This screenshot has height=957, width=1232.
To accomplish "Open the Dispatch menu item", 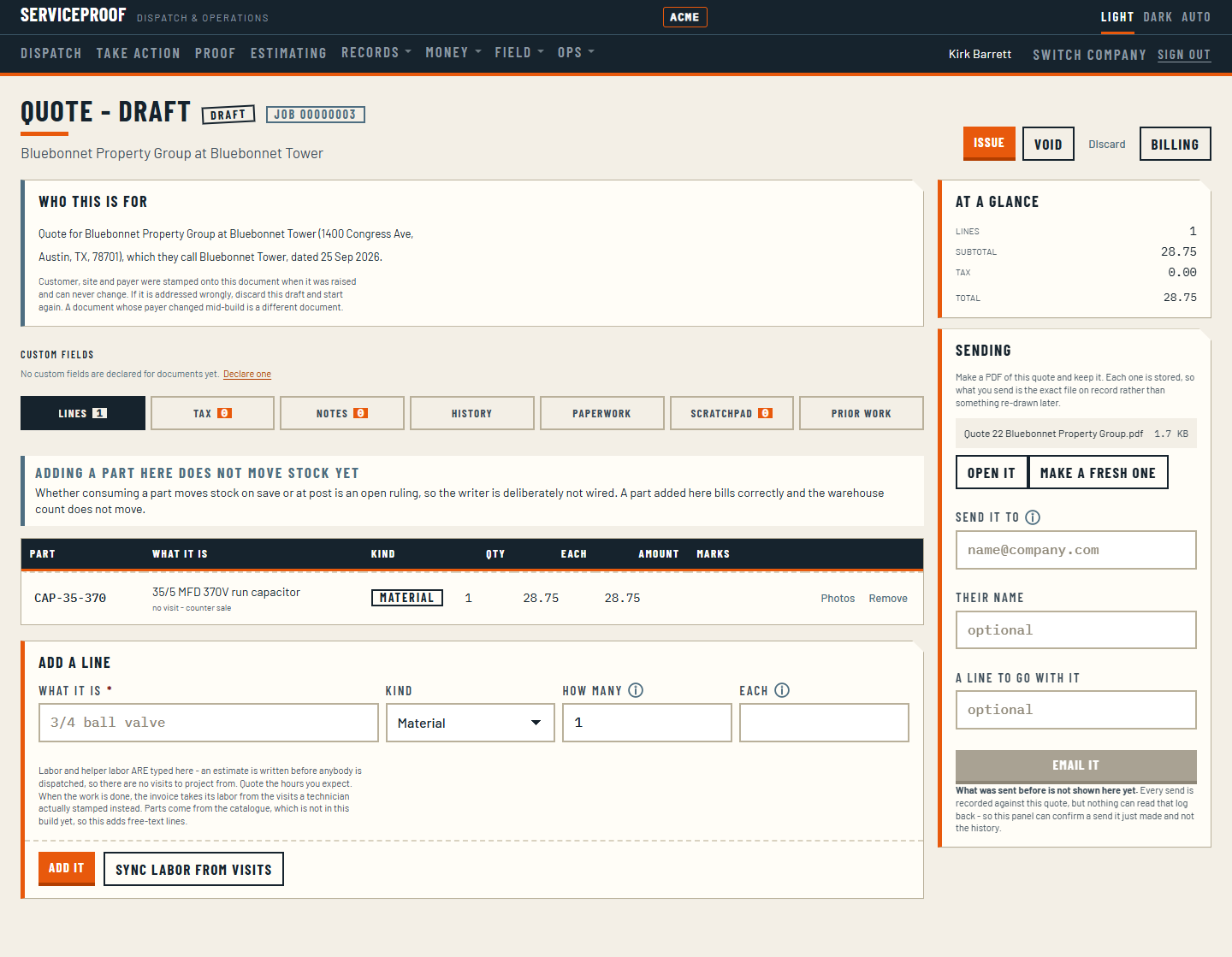I will point(51,53).
